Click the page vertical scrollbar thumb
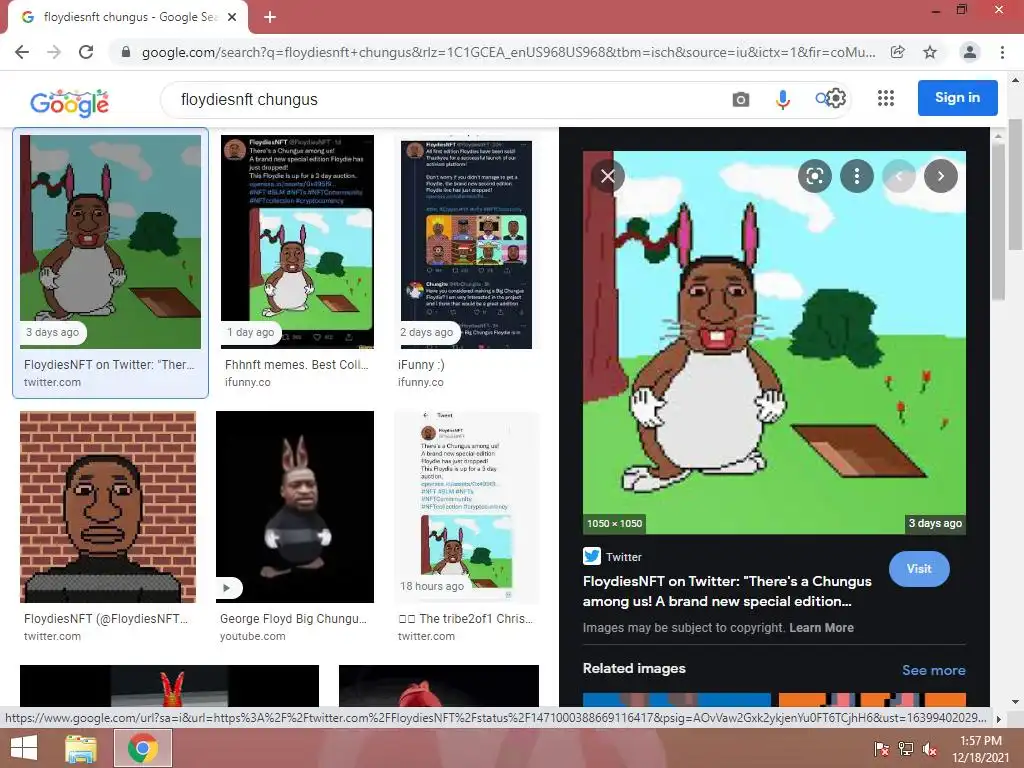Image resolution: width=1024 pixels, height=768 pixels. pos(1015,184)
